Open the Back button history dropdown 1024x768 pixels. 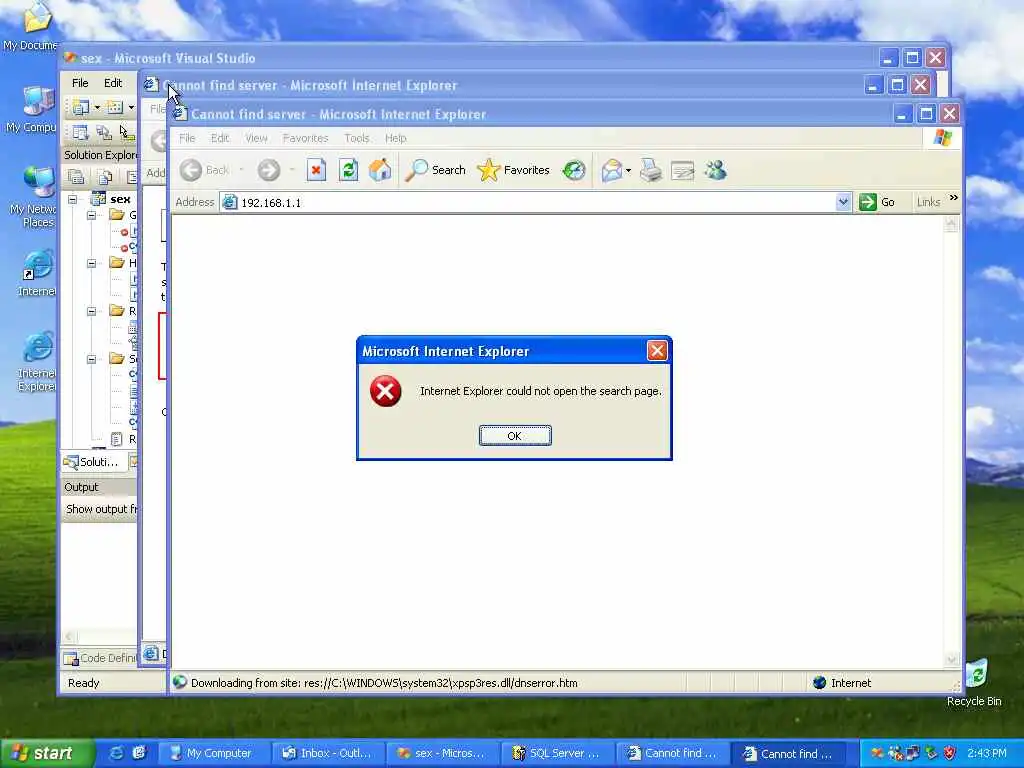pyautogui.click(x=241, y=170)
